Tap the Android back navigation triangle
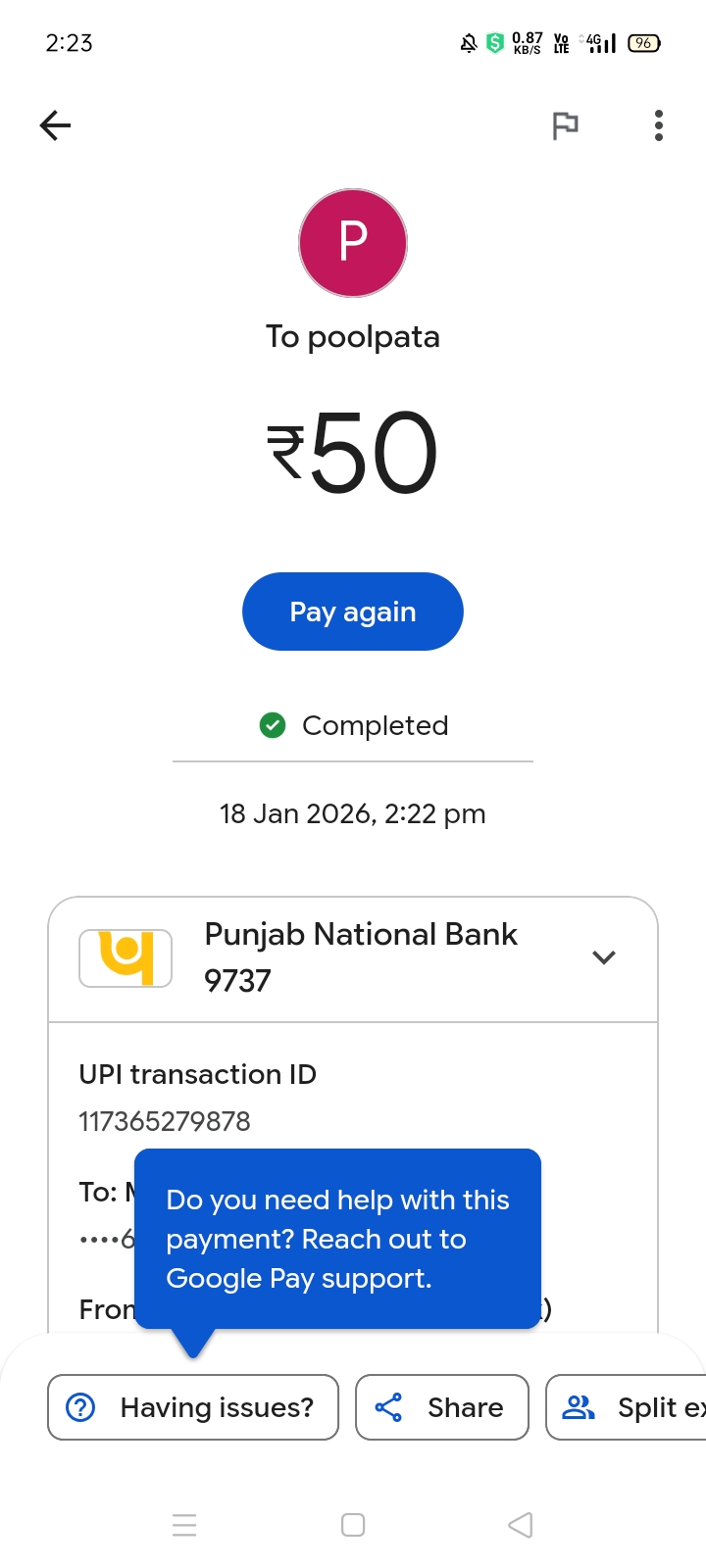Viewport: 706px width, 1568px height. click(x=521, y=1525)
